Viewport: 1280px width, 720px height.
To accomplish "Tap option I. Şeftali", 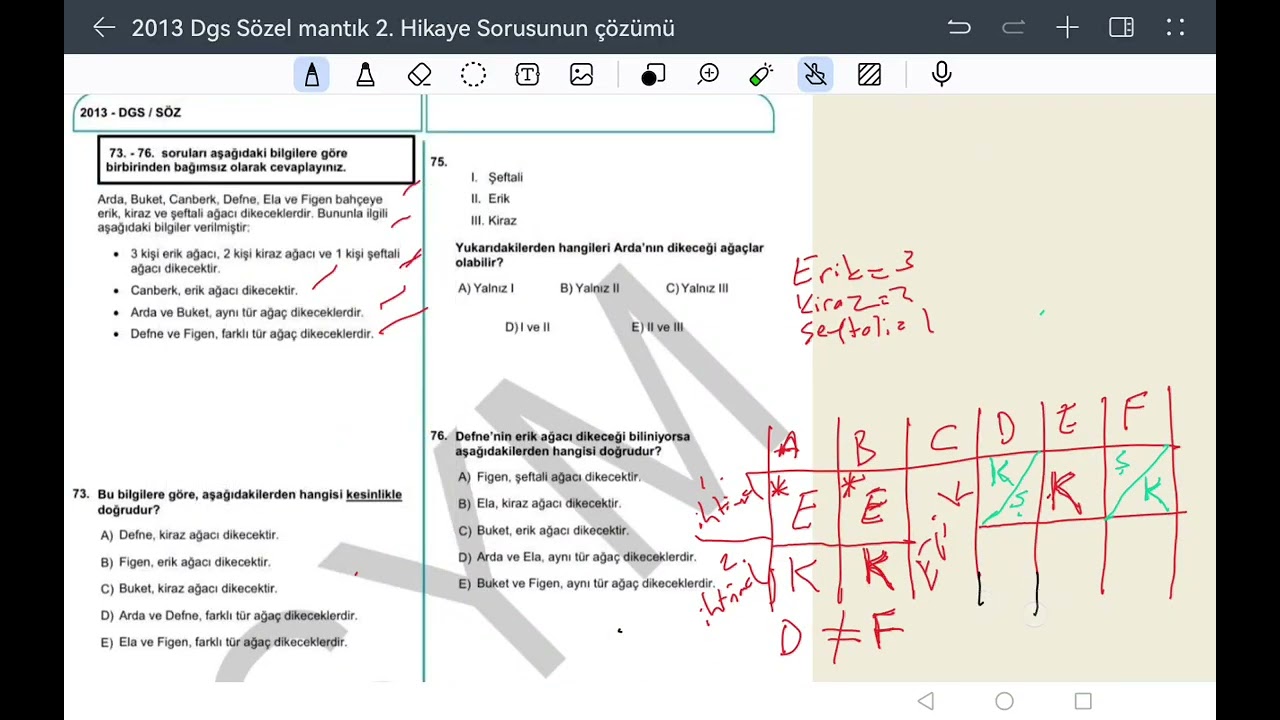I will [497, 177].
